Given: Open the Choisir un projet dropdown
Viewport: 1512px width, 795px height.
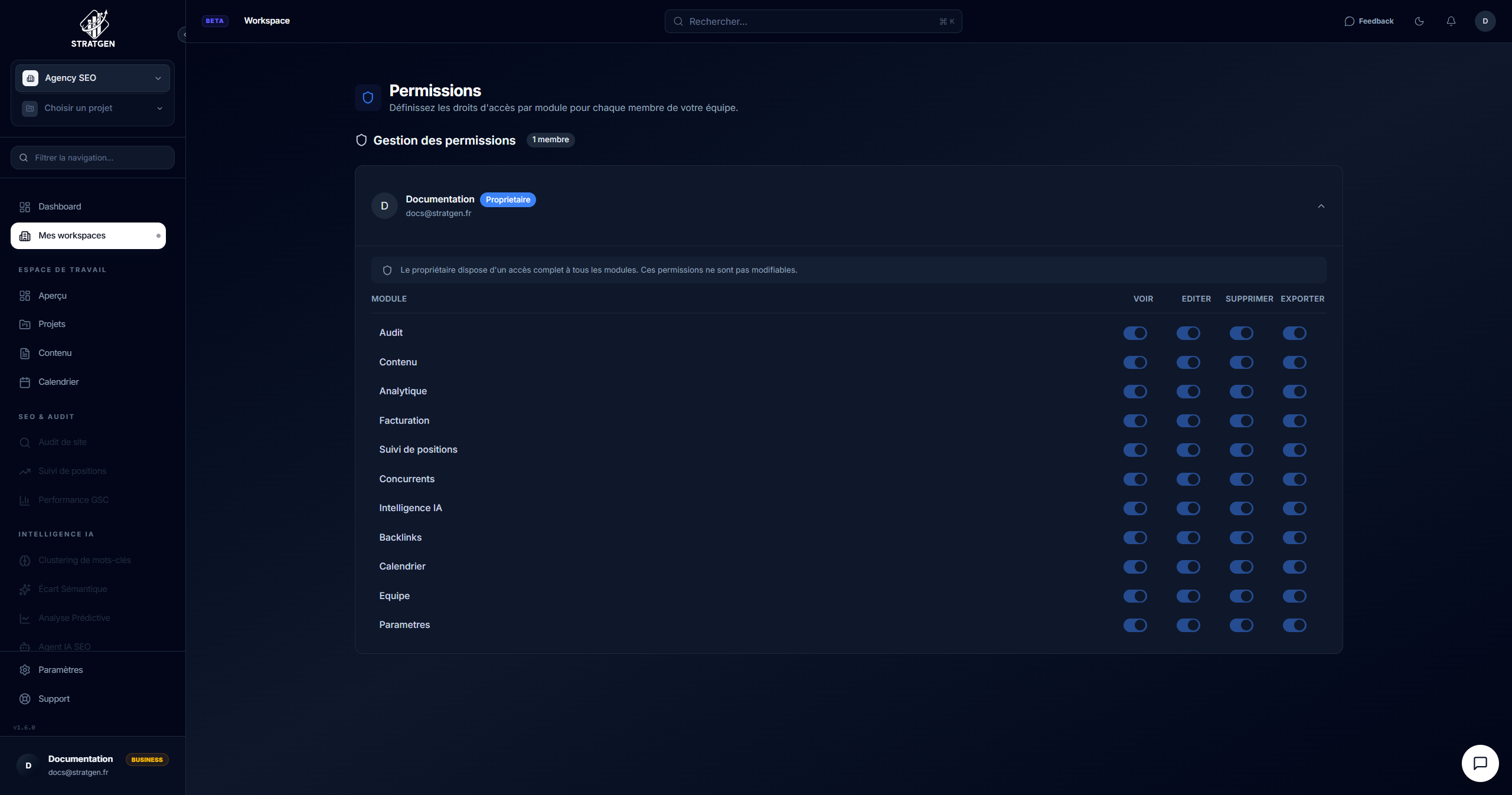Looking at the screenshot, I should 93,109.
